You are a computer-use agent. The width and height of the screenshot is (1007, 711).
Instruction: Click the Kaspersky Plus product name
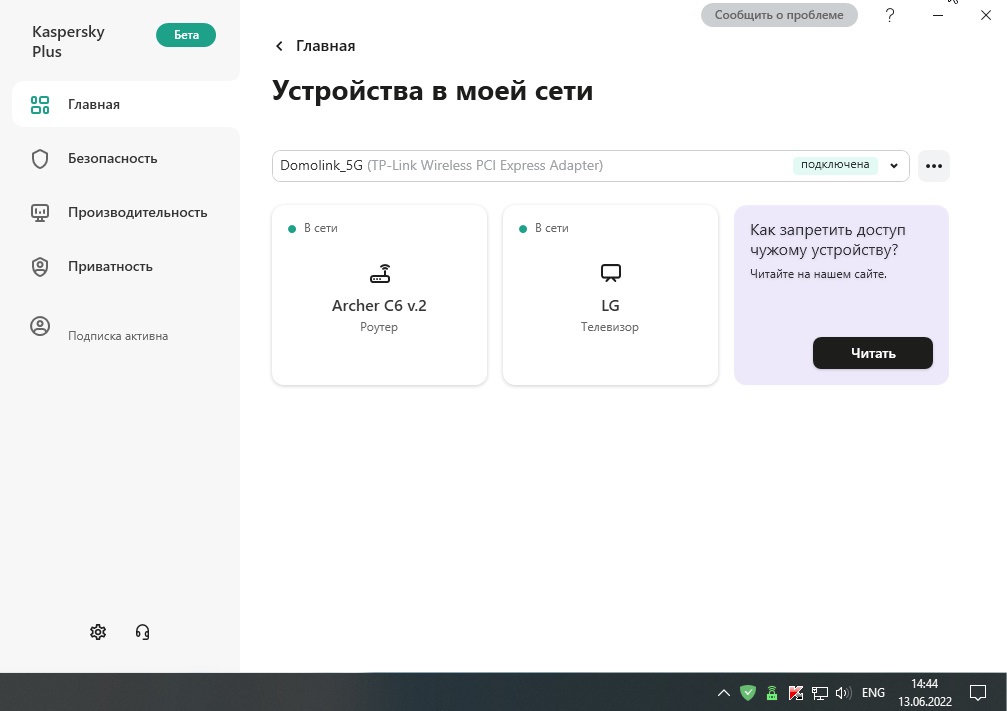tap(68, 42)
